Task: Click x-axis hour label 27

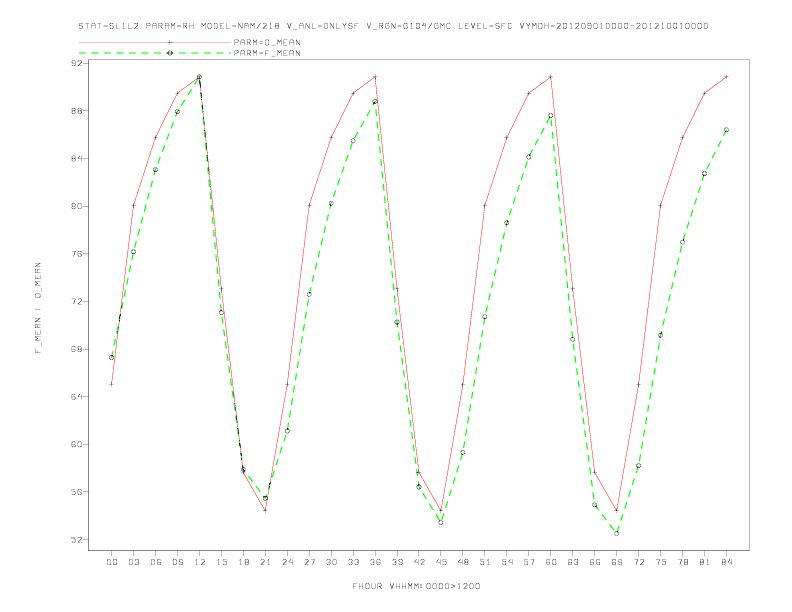Action: [309, 562]
